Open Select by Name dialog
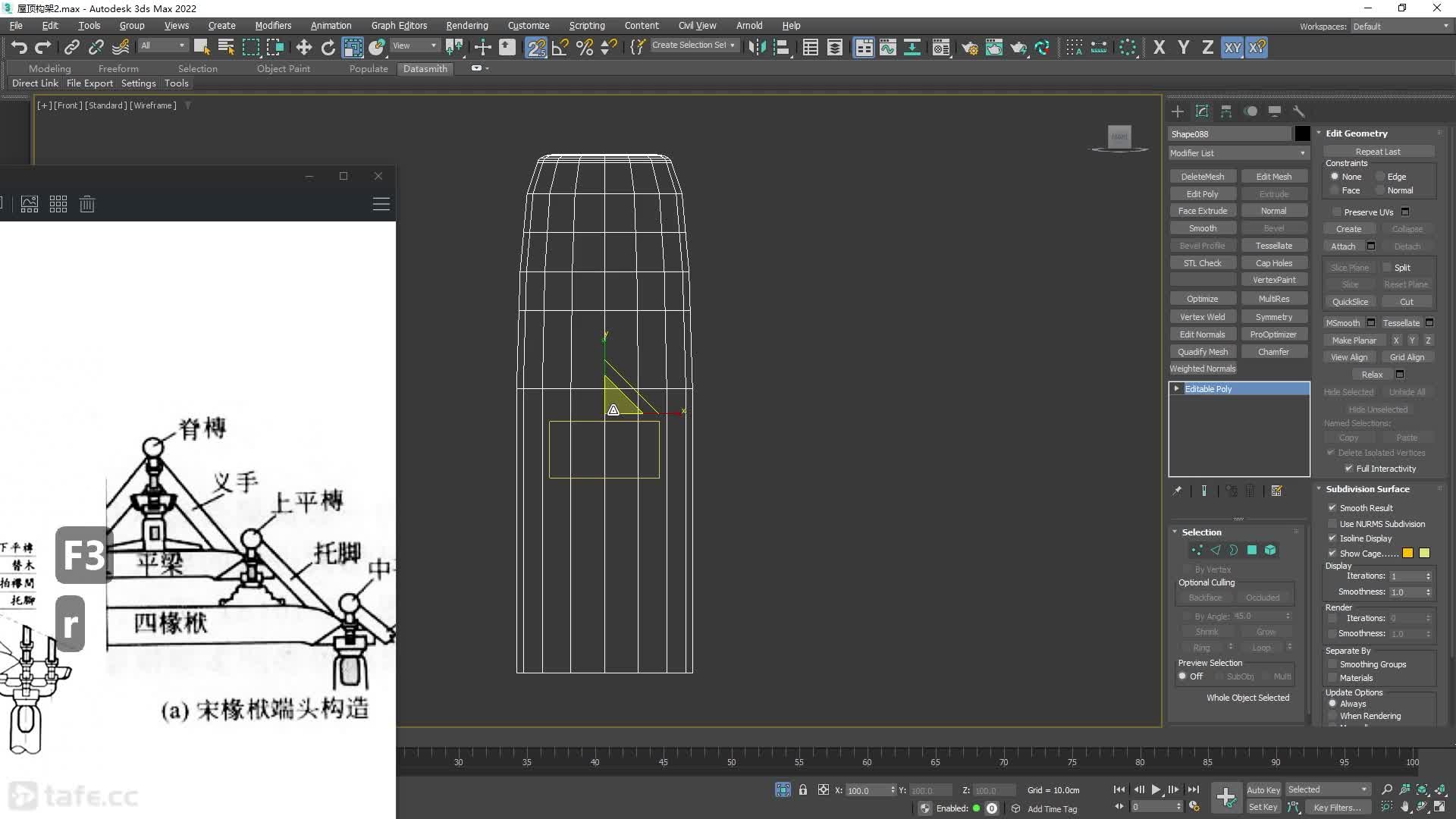 [x=226, y=48]
